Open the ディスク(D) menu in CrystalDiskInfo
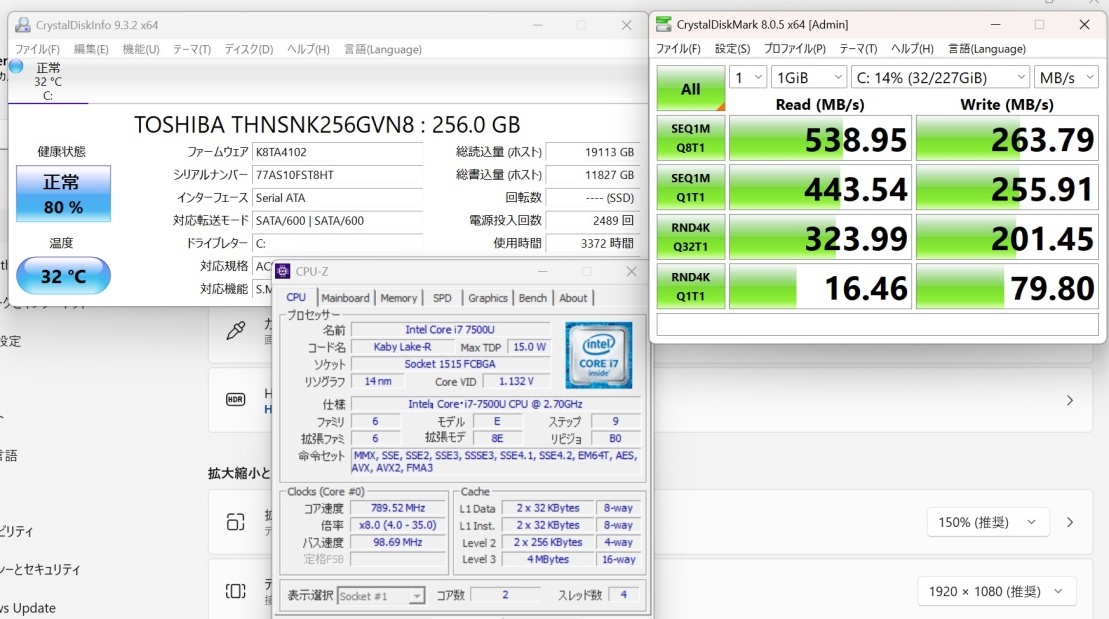 [248, 49]
